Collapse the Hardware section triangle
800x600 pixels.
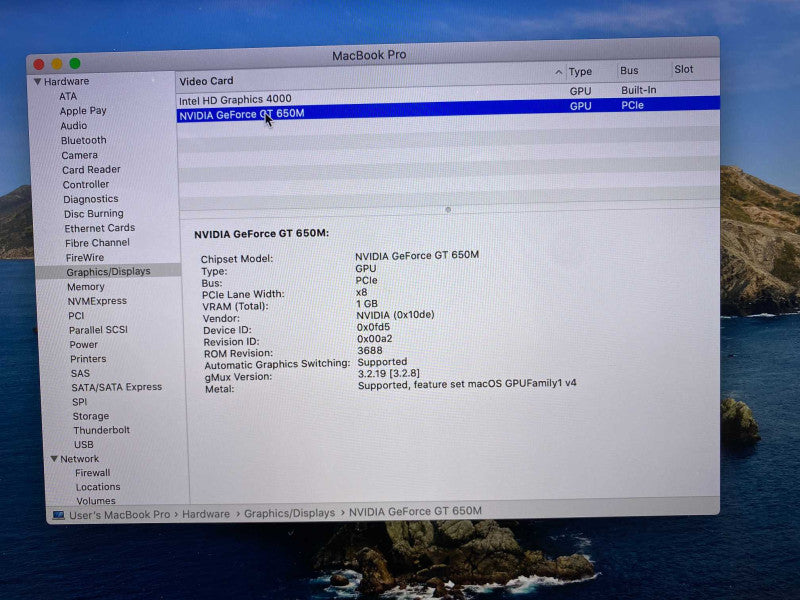click(37, 81)
